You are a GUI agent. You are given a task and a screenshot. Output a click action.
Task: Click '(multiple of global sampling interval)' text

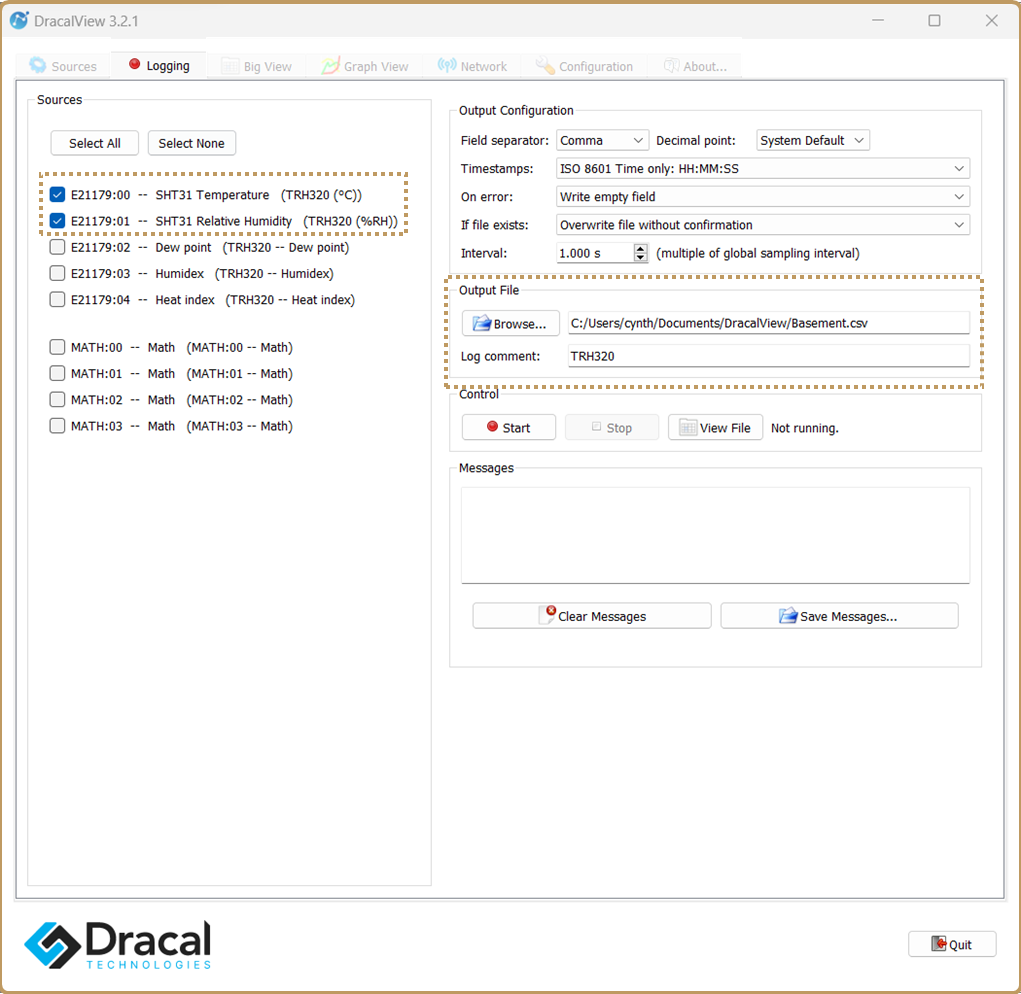[758, 253]
